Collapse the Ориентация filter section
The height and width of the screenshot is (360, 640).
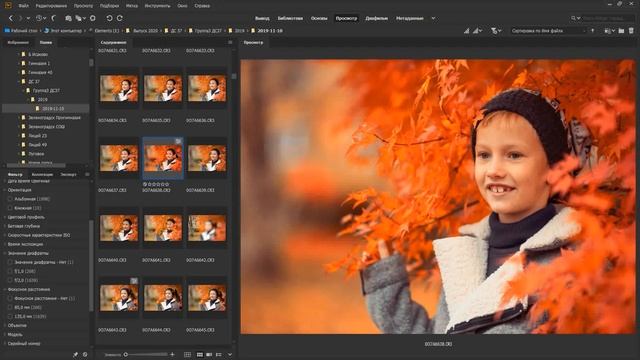[5, 190]
